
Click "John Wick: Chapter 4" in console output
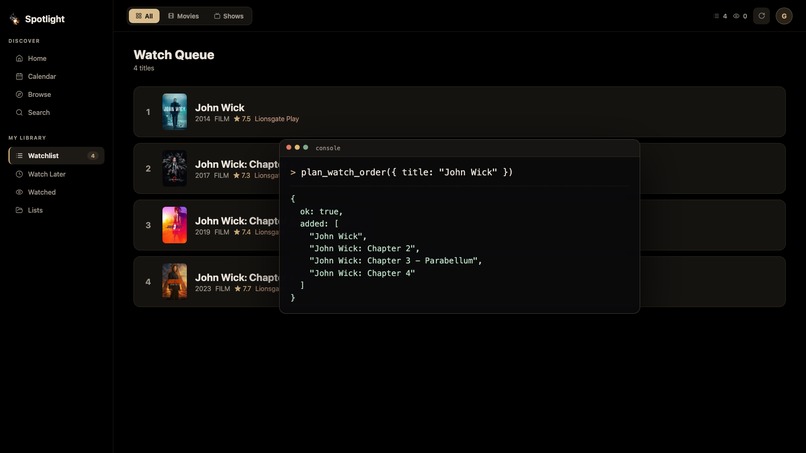(x=362, y=273)
